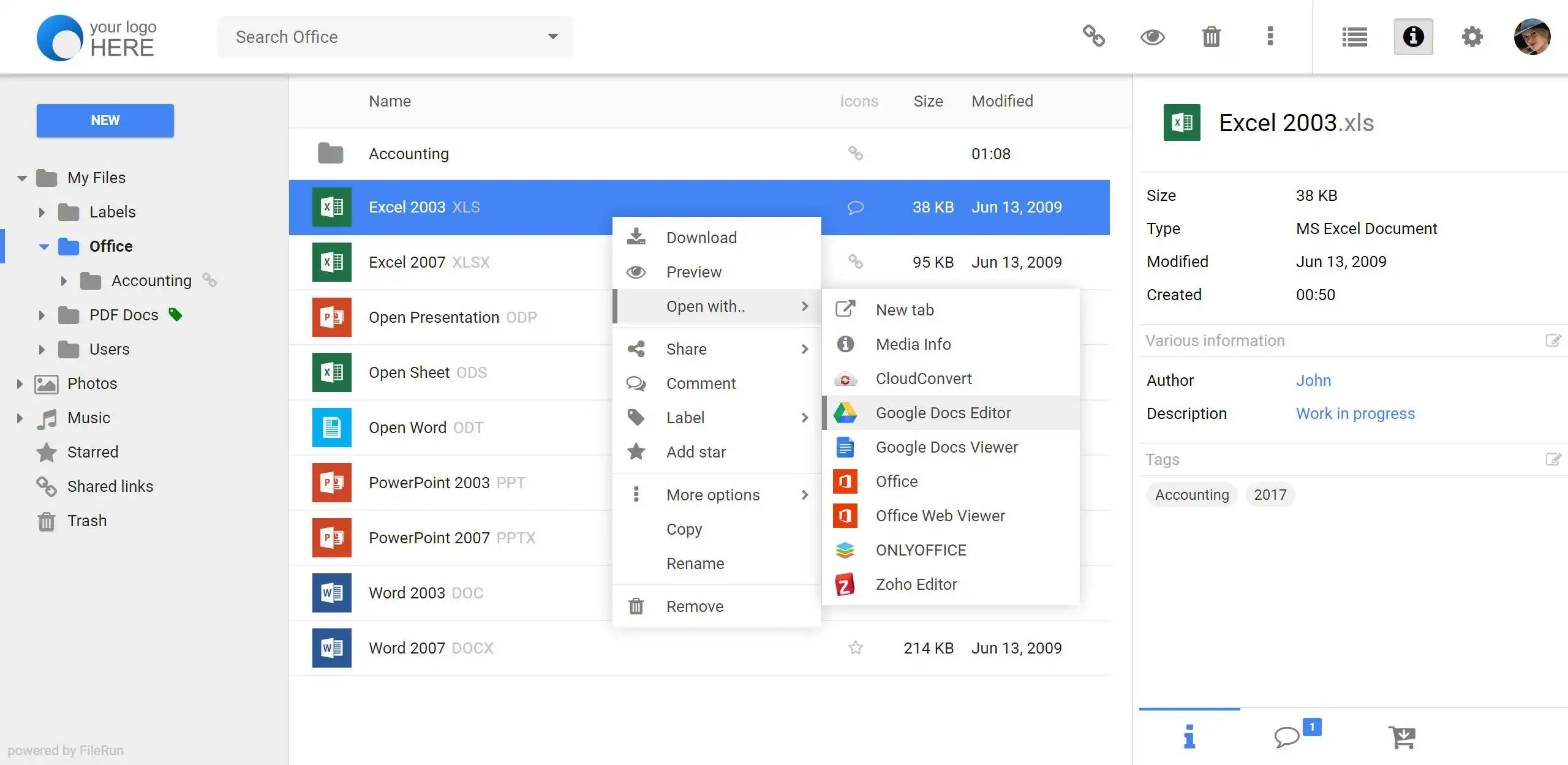The image size is (1568, 765).
Task: Toggle visibility of Accounting folder link icon
Action: tap(210, 280)
